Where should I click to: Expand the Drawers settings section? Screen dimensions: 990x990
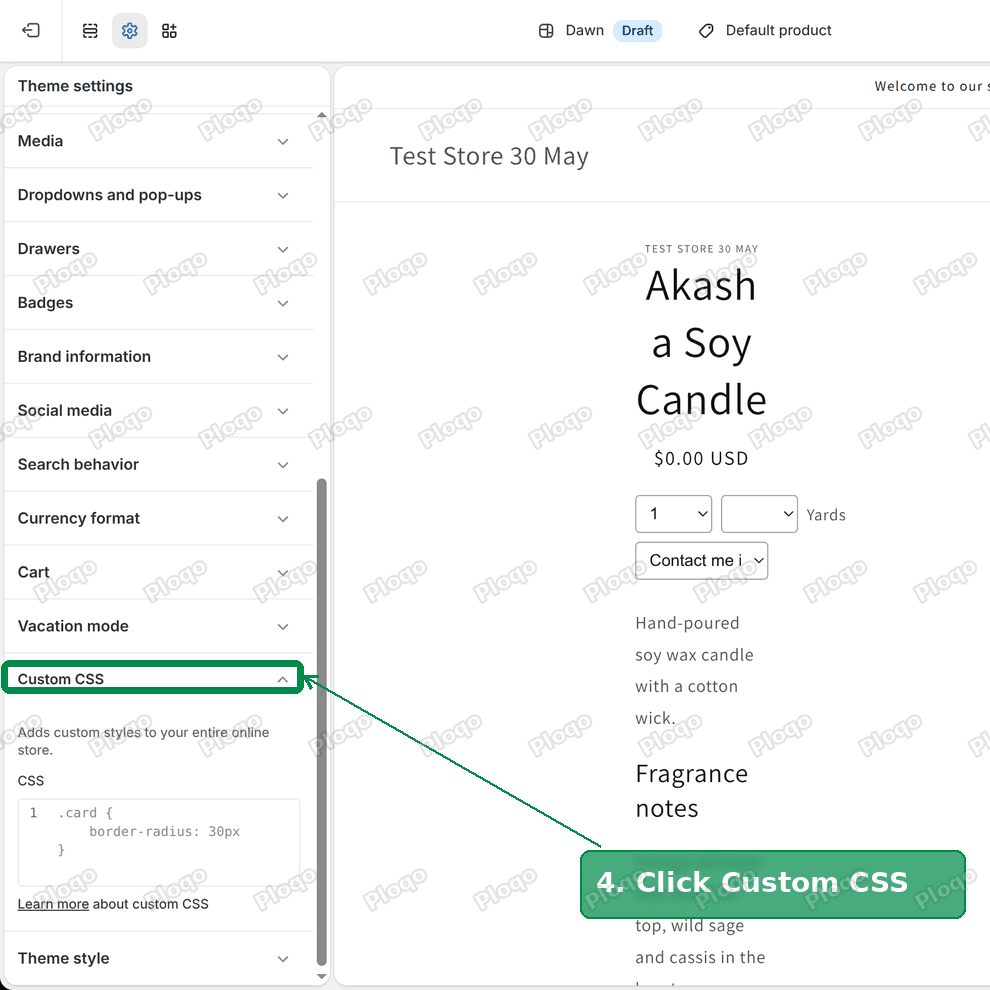pos(158,249)
